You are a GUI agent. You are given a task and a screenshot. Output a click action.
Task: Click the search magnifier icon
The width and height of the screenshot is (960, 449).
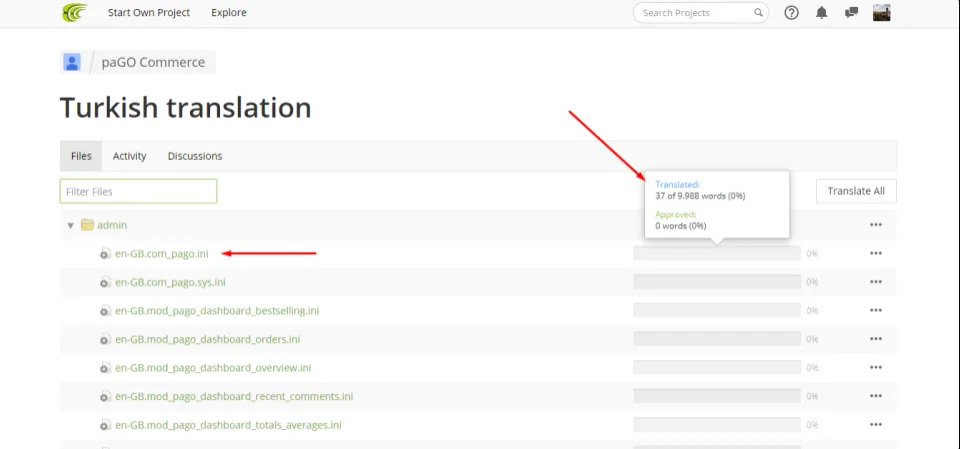(758, 12)
